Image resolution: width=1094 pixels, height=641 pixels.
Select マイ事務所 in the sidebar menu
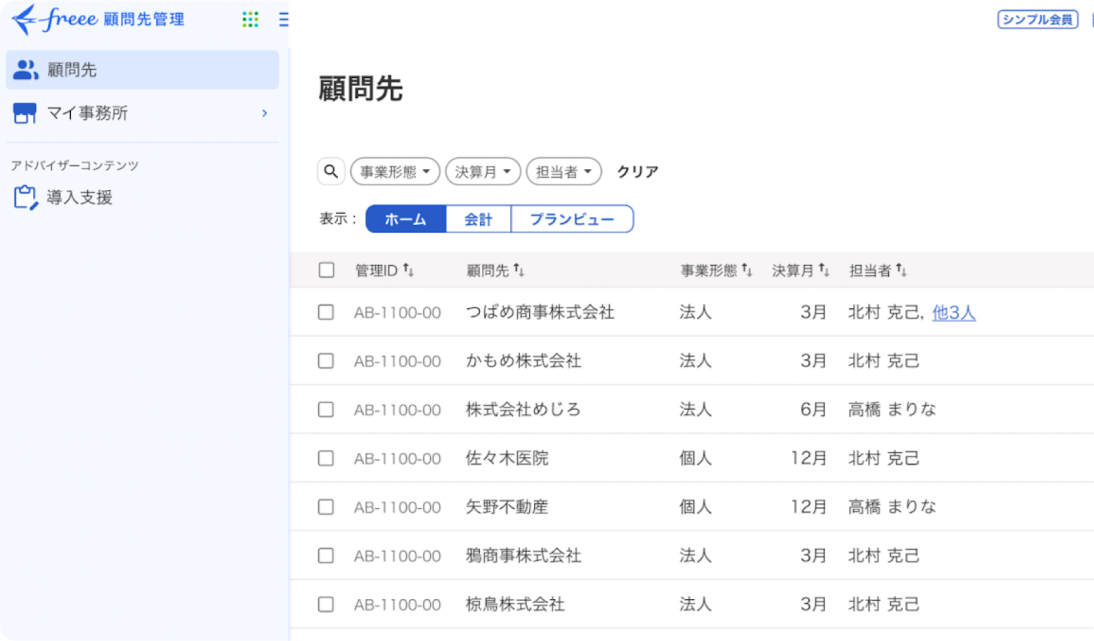(142, 113)
